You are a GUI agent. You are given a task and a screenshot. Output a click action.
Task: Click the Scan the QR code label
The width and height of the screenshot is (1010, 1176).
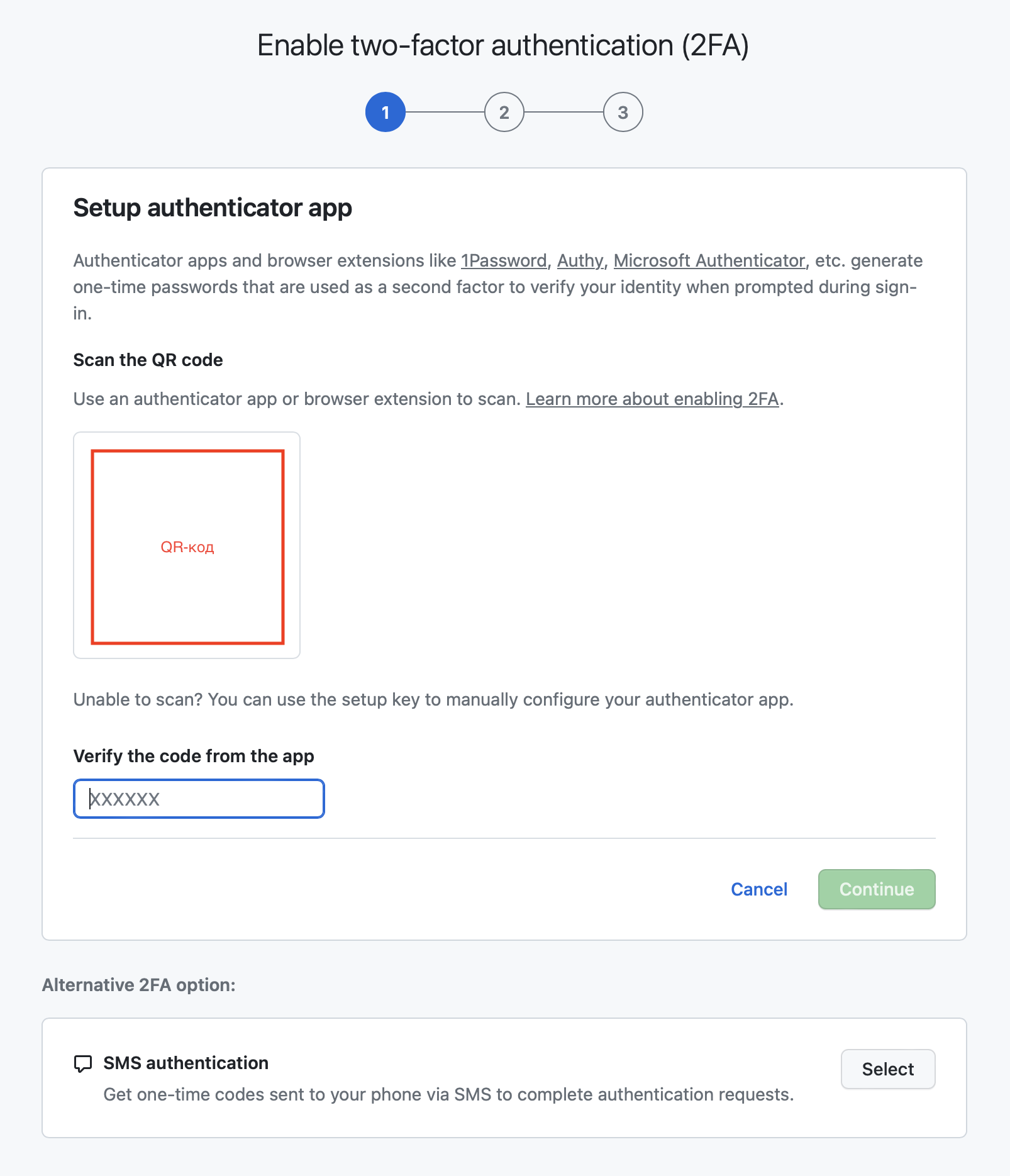(148, 360)
